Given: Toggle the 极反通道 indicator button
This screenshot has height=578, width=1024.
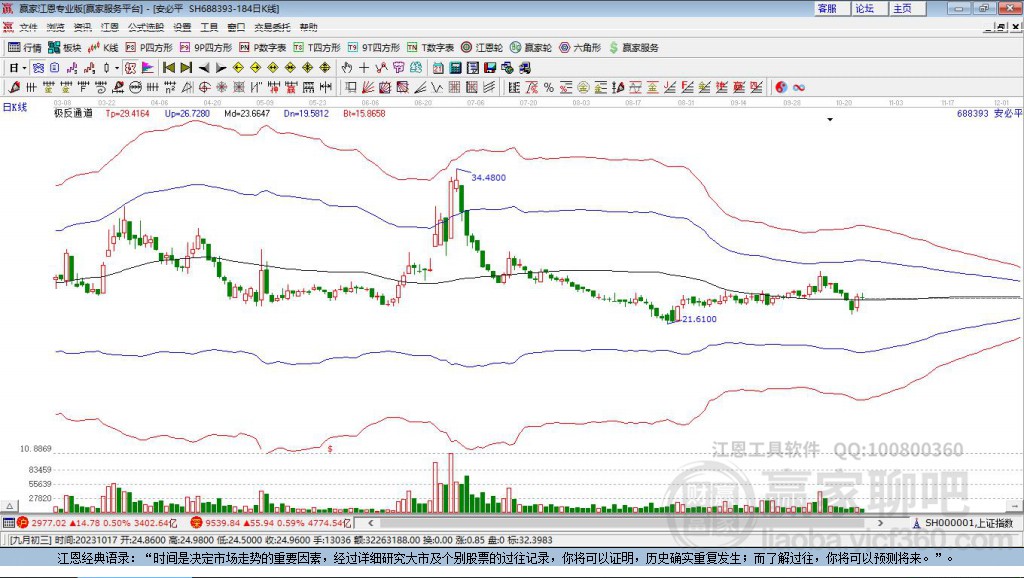Looking at the screenshot, I should point(73,114).
